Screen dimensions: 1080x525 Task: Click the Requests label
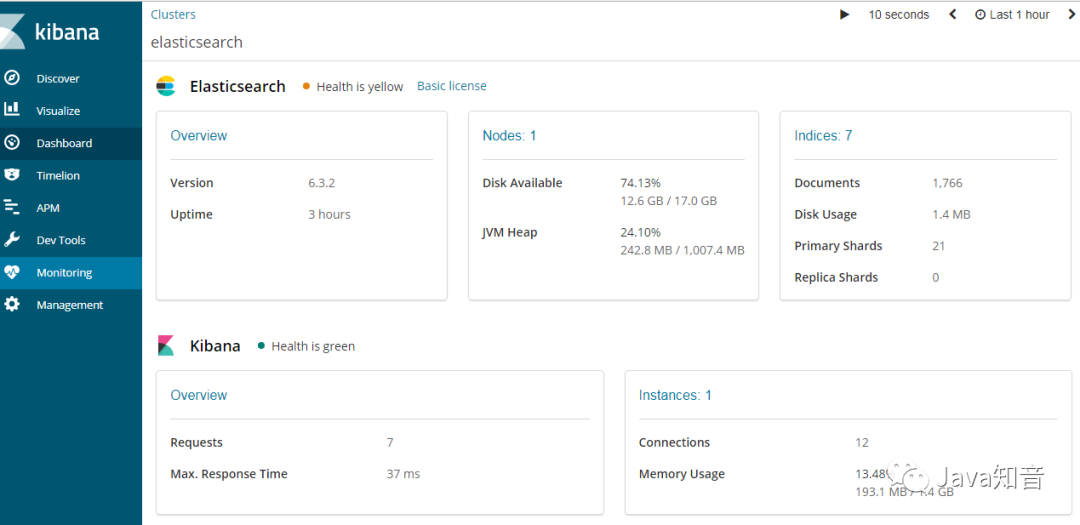[x=196, y=443]
